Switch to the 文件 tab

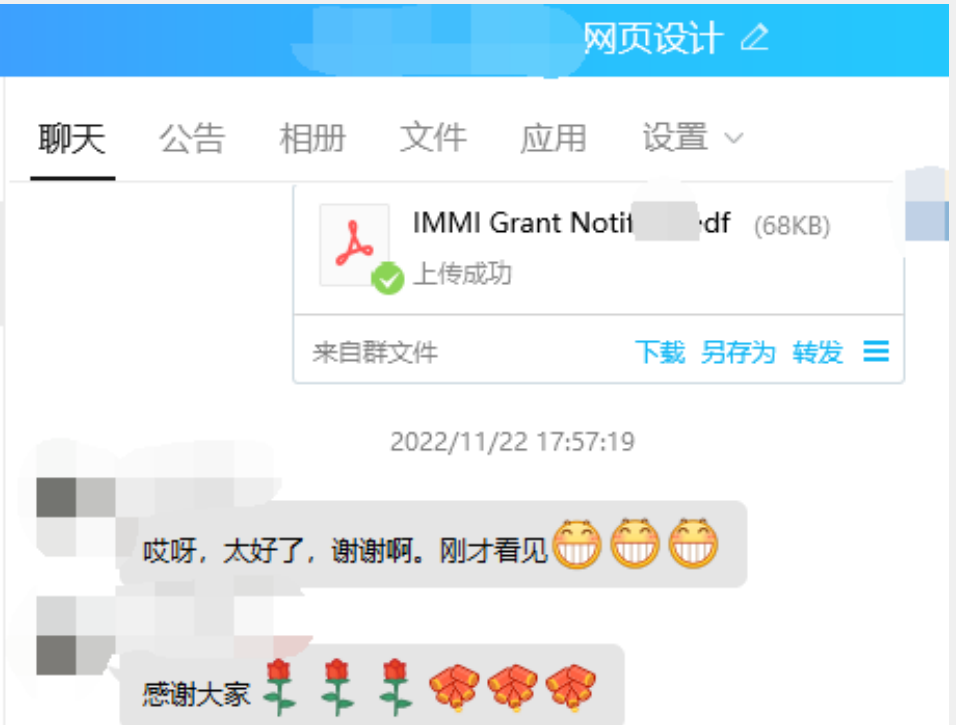(433, 138)
